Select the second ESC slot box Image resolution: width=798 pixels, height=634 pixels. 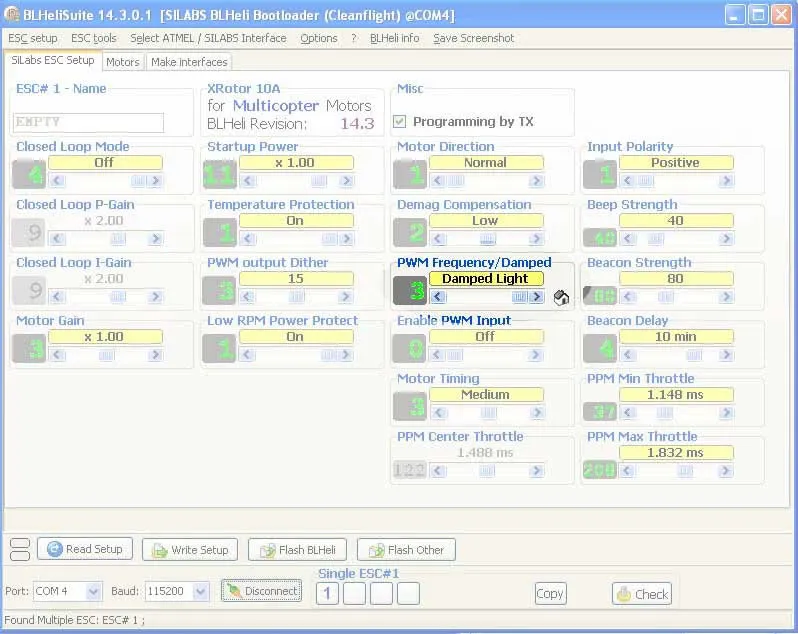tap(354, 594)
